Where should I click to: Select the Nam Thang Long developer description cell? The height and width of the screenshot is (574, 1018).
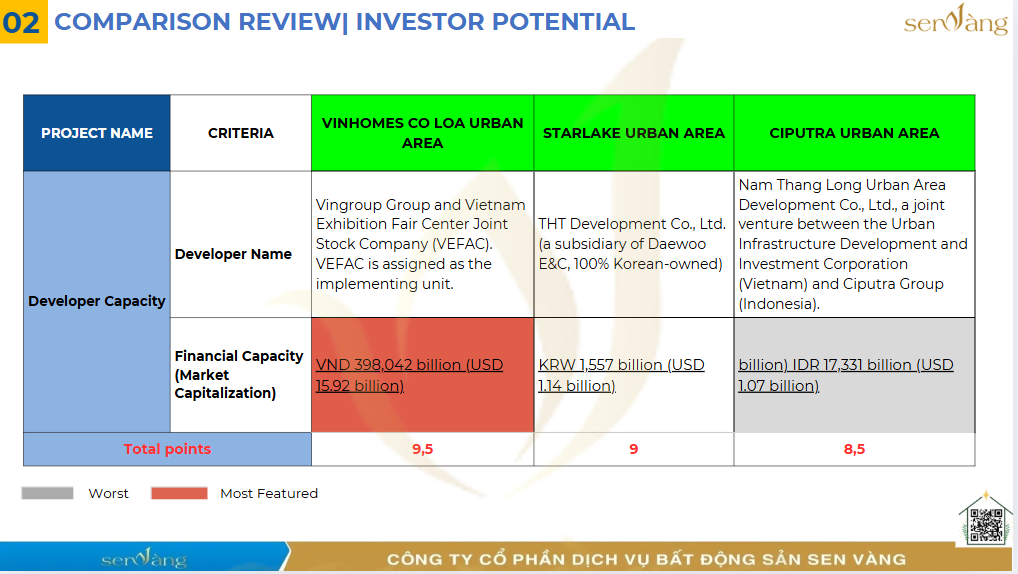[854, 244]
